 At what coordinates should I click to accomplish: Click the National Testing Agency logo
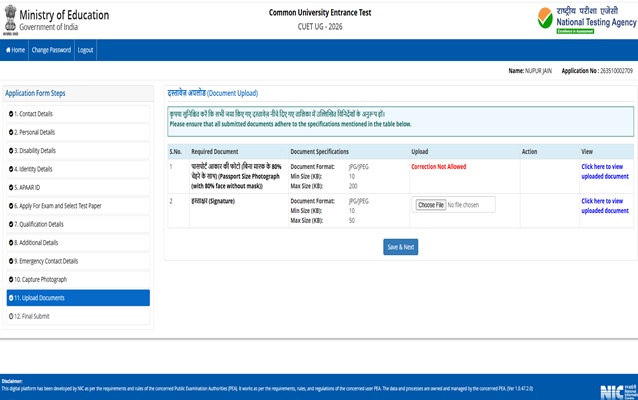[x=587, y=20]
